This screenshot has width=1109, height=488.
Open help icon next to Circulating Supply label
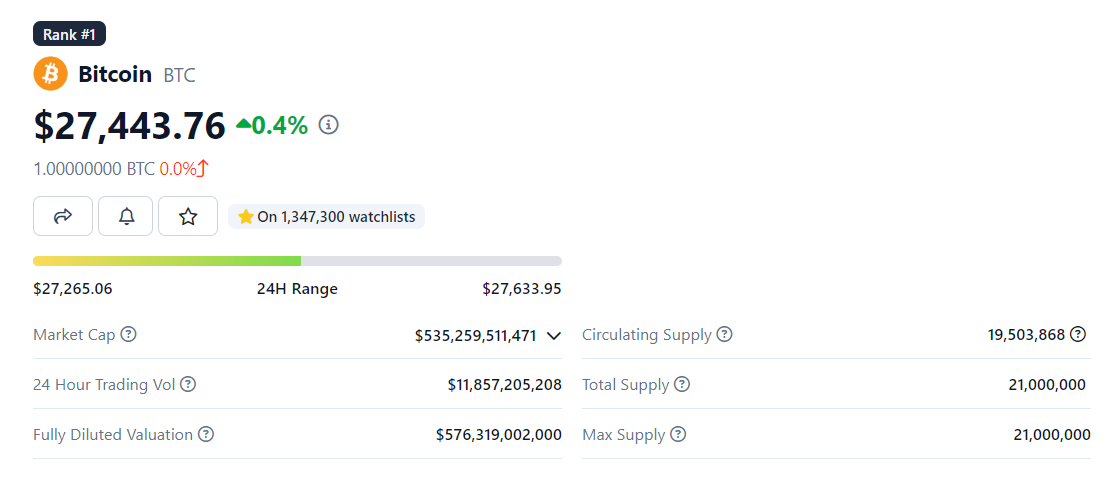[x=724, y=335]
